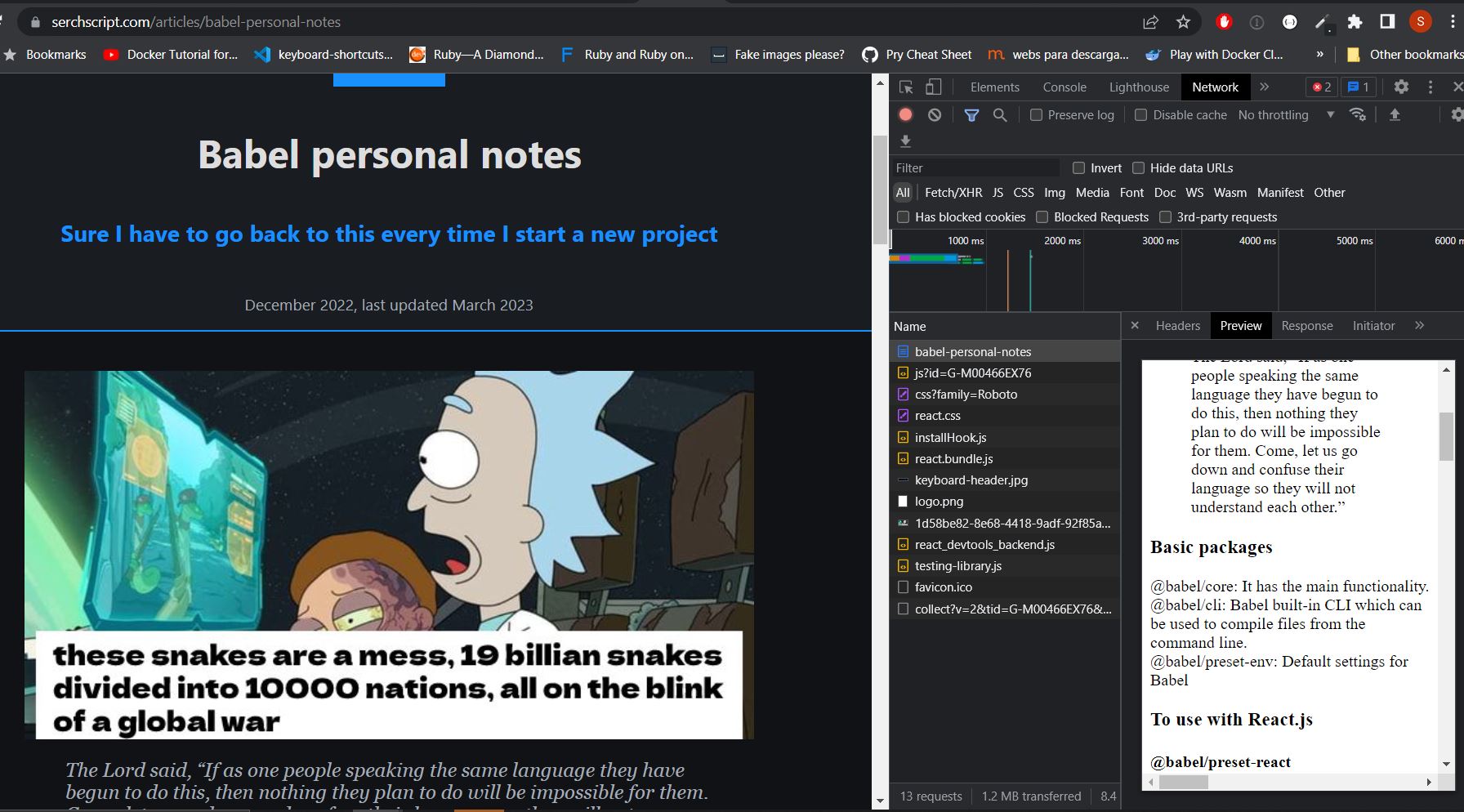Expand more DevTools panels chevron
Image resolution: width=1464 pixels, height=812 pixels.
[1265, 87]
